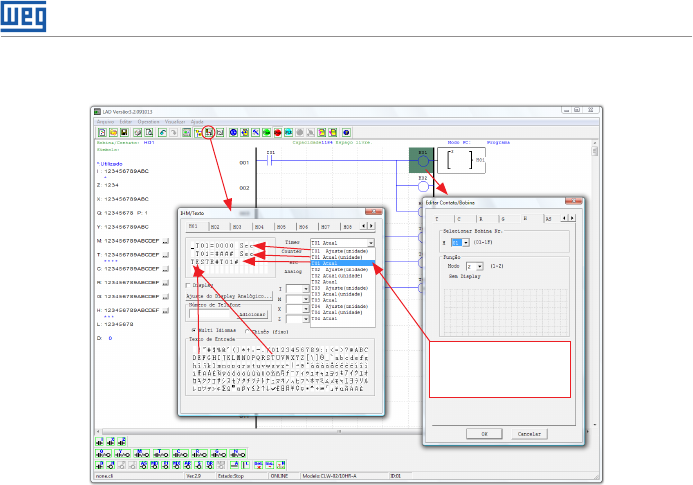Screen dimensions: 693x485
Task: Select the Chinês (fixo) radio option
Action: pyautogui.click(x=247, y=329)
